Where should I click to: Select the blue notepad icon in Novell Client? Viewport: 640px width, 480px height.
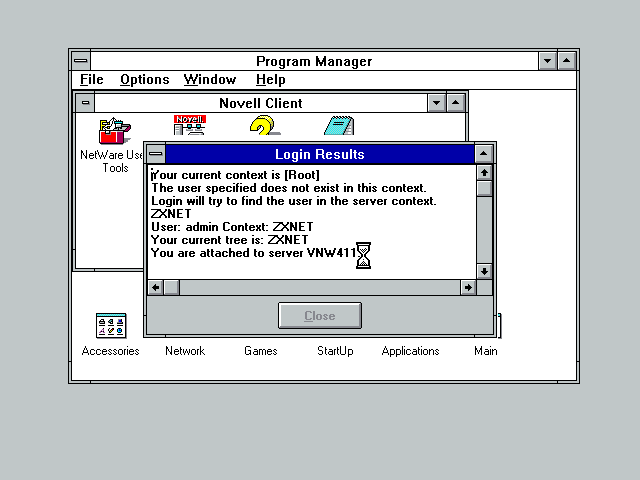339,125
